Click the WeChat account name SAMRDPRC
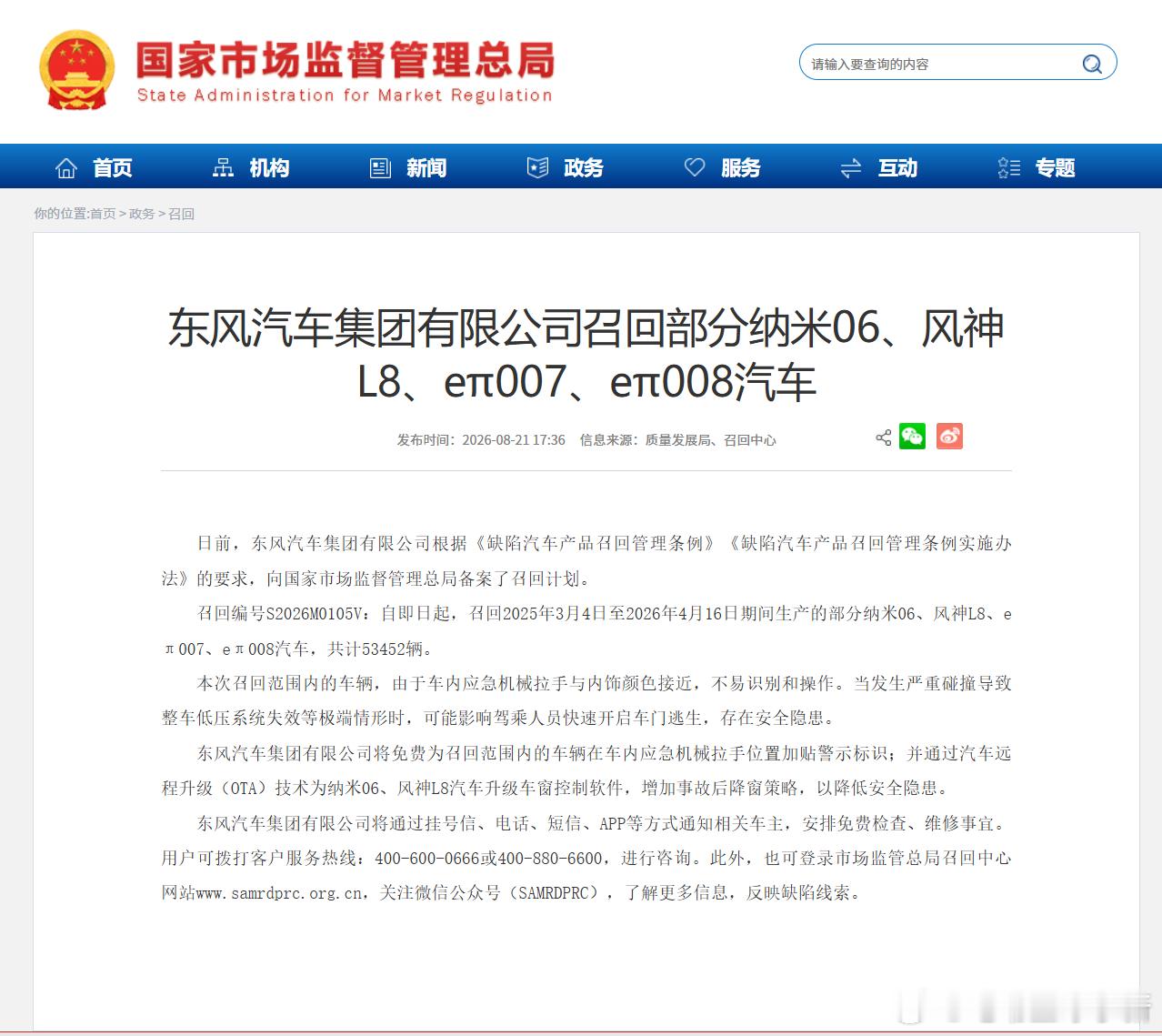 click(554, 893)
